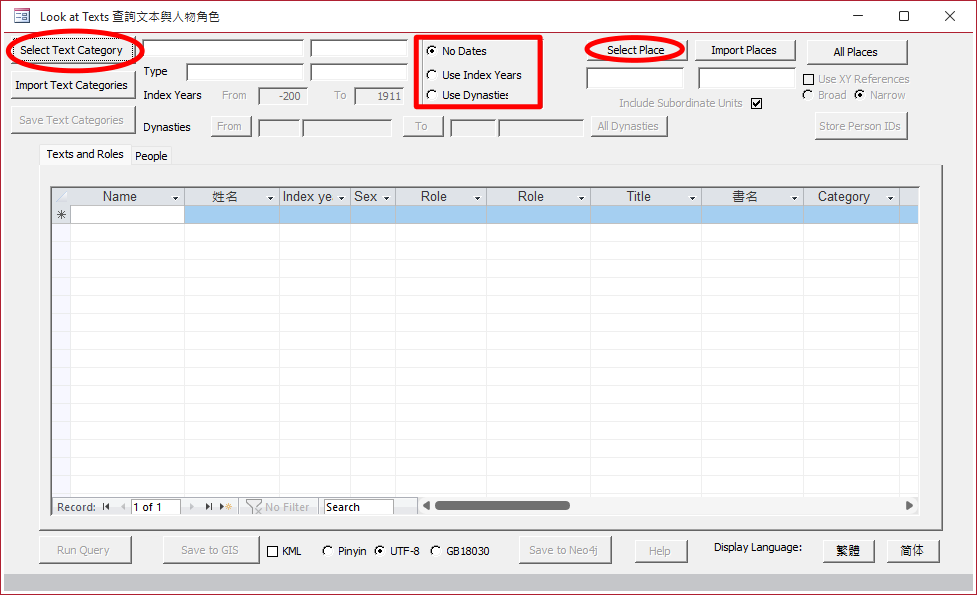Click the form icon in title bar
977x595 pixels.
tap(21, 16)
